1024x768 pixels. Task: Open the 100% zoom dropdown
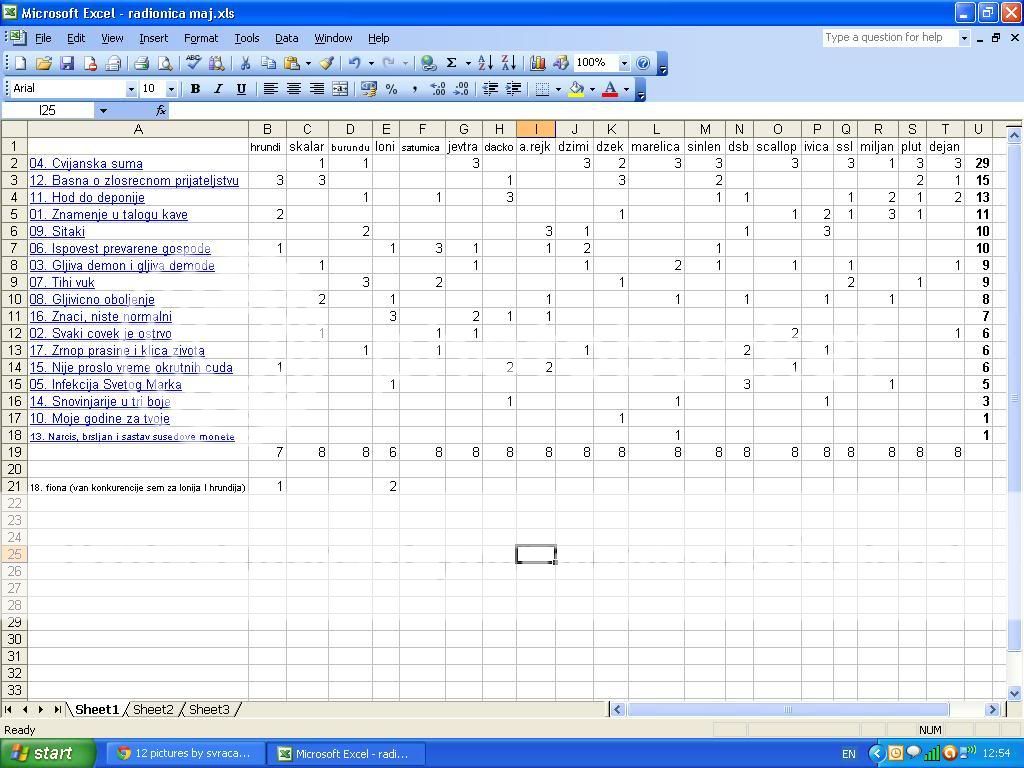[x=624, y=63]
